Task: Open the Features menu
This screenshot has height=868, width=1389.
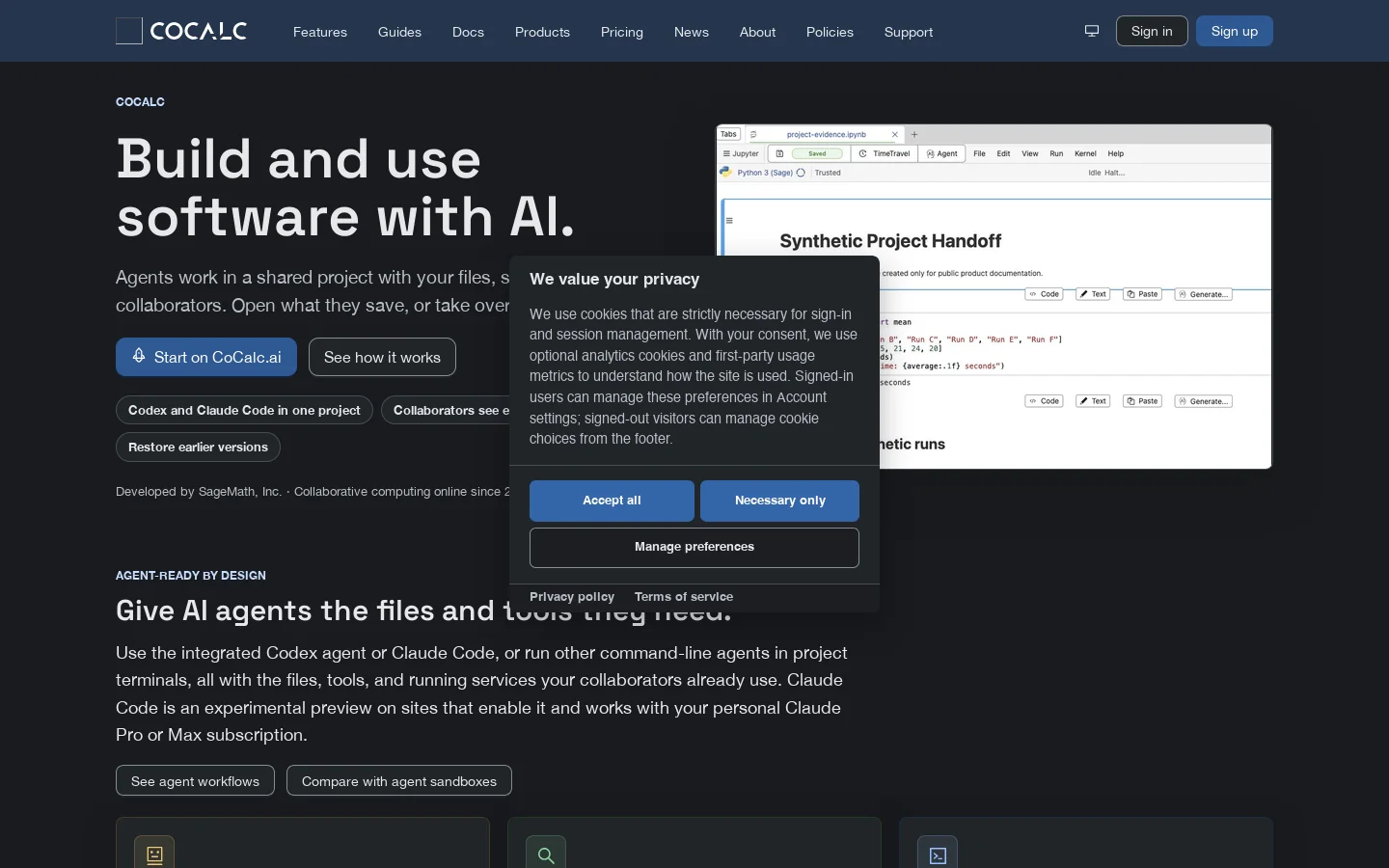Action: point(320,32)
